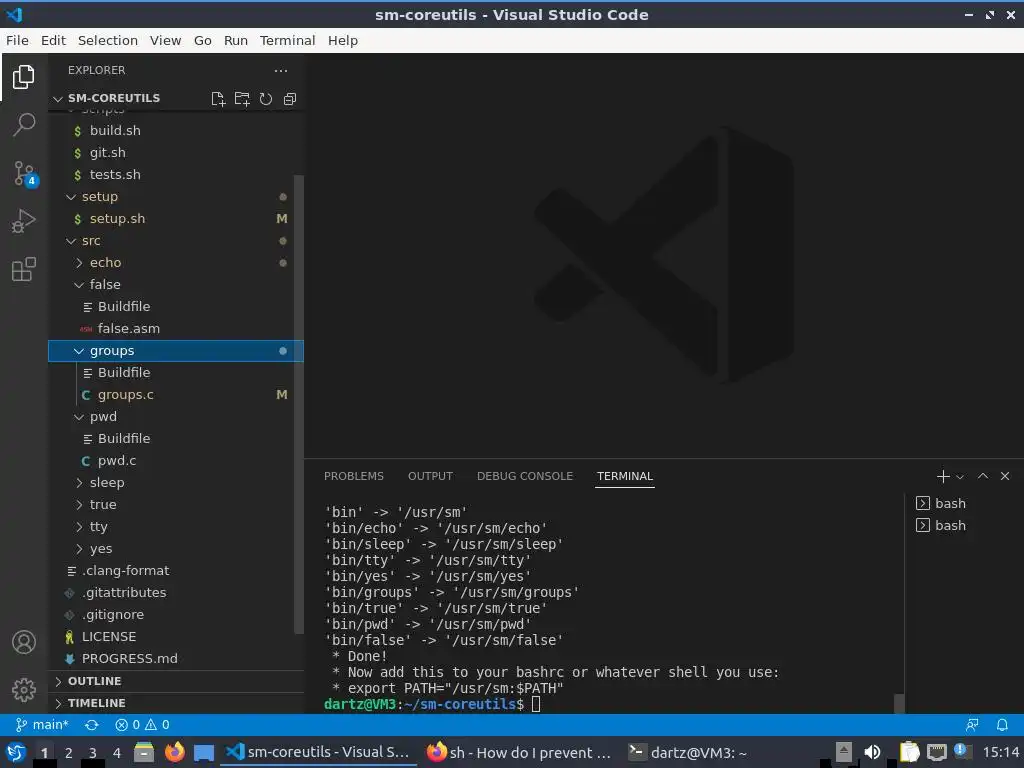Synchronize changes in status bar

pos(91,724)
